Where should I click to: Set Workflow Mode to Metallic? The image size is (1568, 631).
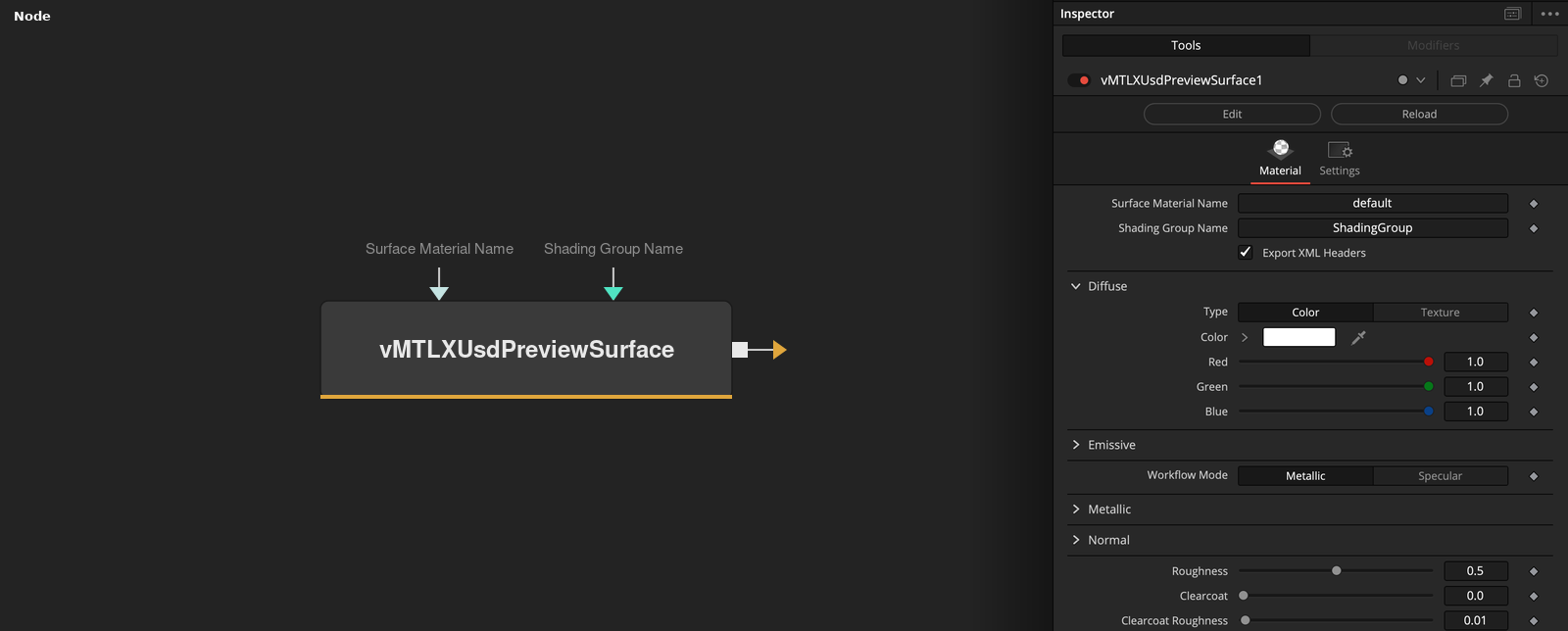point(1305,475)
